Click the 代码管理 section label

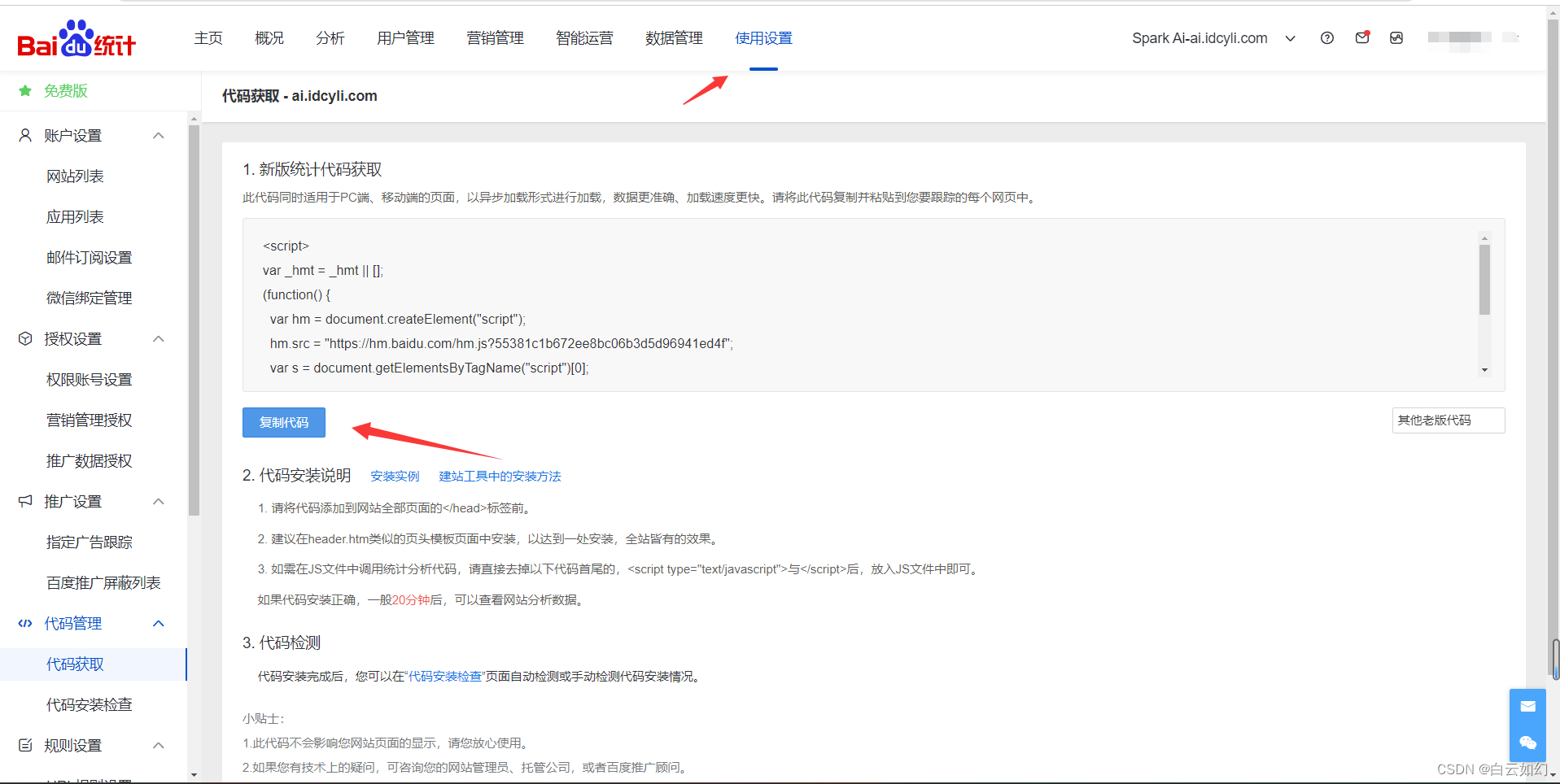tap(73, 624)
